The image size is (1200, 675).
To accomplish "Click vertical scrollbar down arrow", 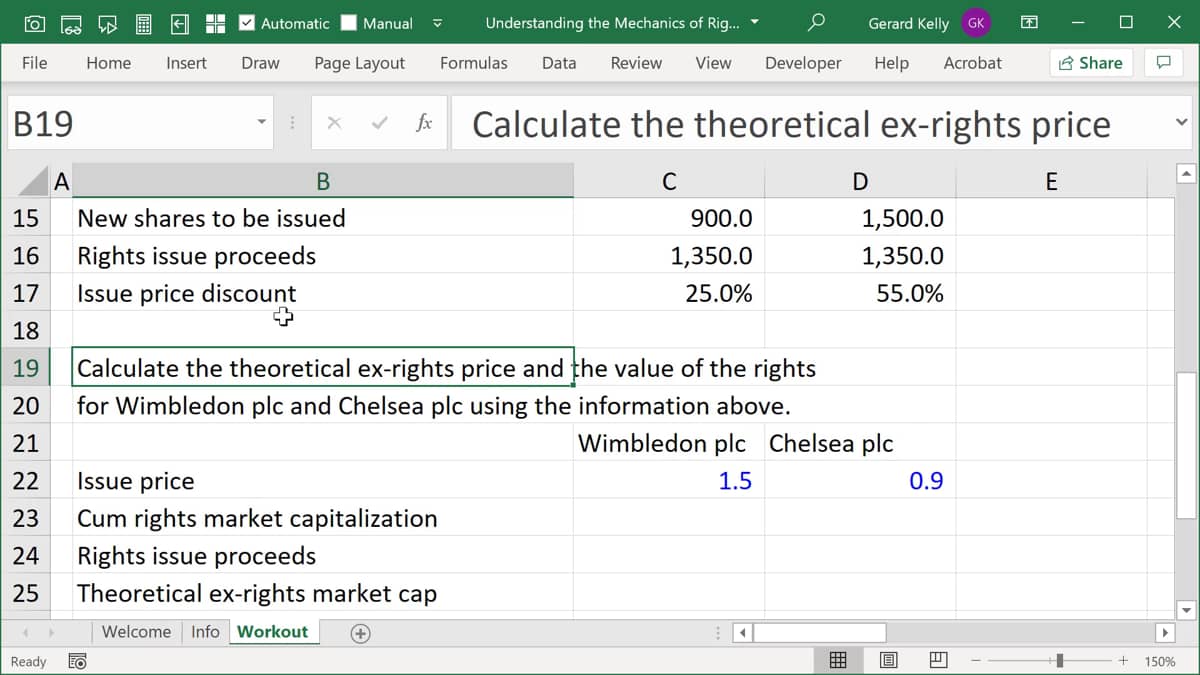I will click(x=1187, y=609).
